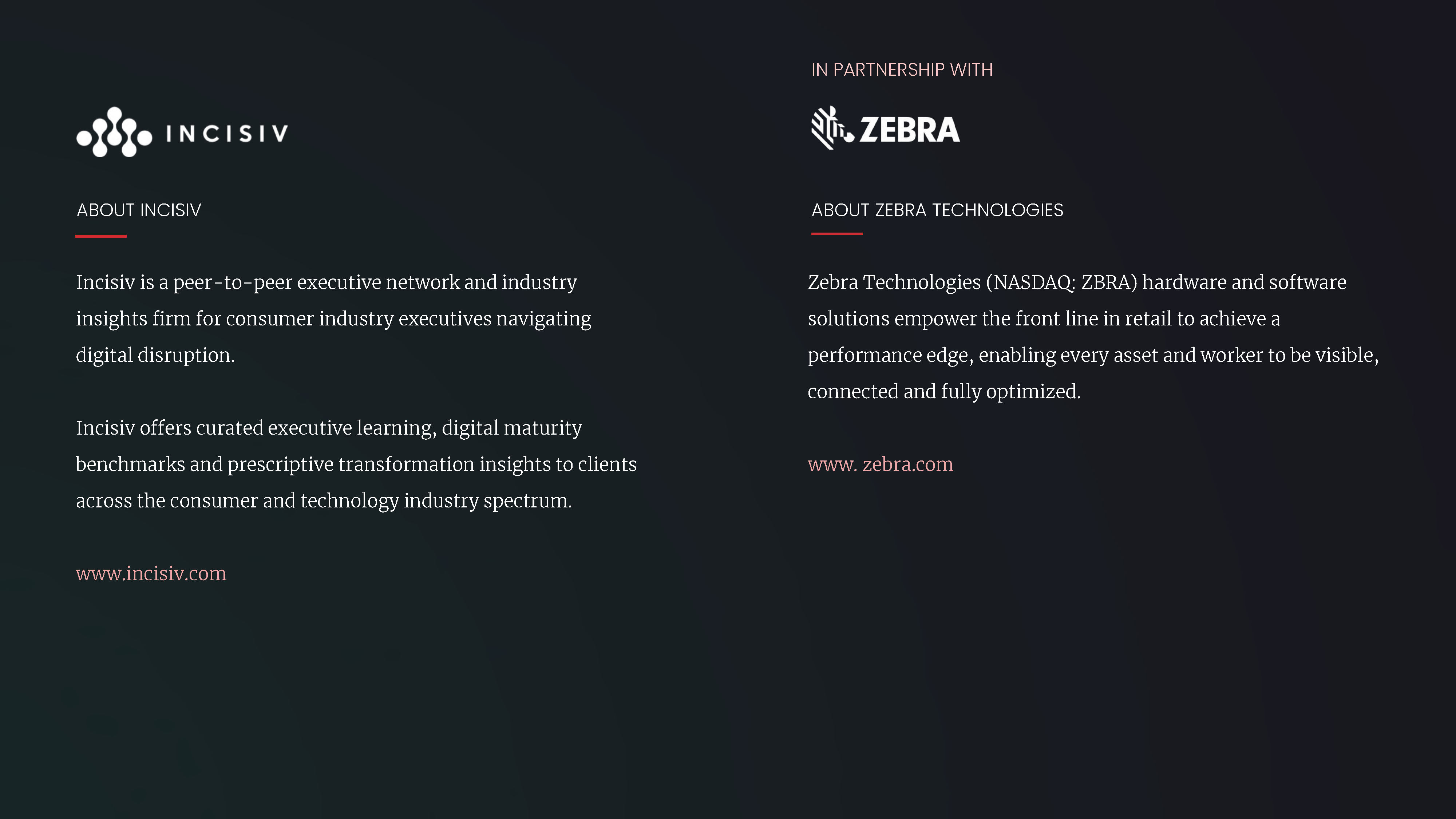Click the IN PARTNERSHIP WITH label
Image resolution: width=1456 pixels, height=819 pixels.
pyautogui.click(x=902, y=70)
